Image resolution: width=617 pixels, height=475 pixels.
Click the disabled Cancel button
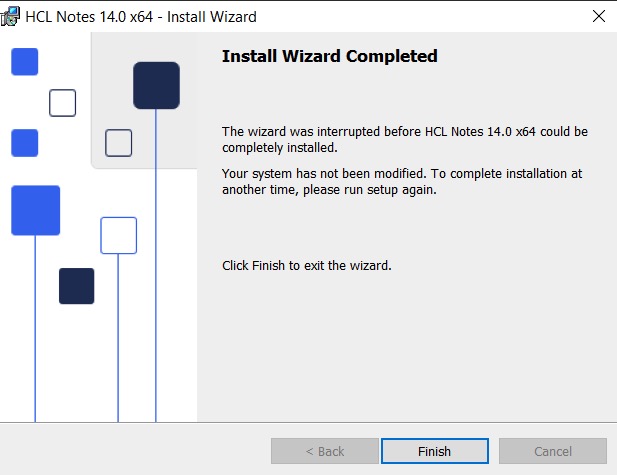(x=552, y=451)
